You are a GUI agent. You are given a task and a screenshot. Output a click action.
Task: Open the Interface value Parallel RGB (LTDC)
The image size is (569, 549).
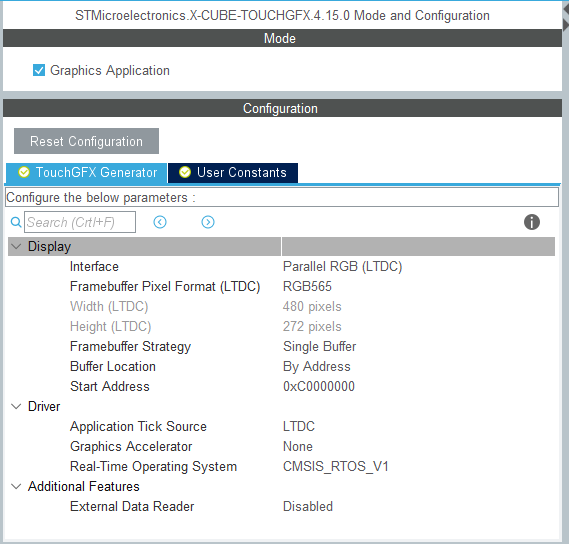(x=343, y=266)
